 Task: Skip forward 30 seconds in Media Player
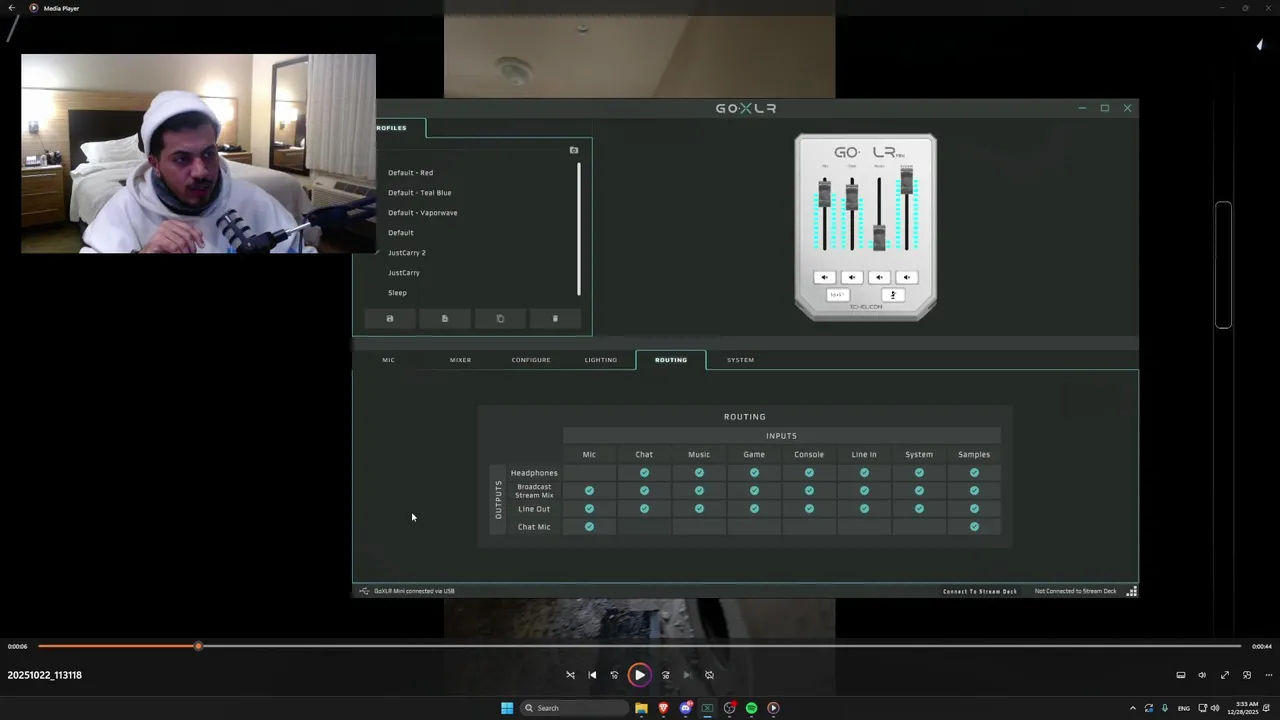click(665, 675)
